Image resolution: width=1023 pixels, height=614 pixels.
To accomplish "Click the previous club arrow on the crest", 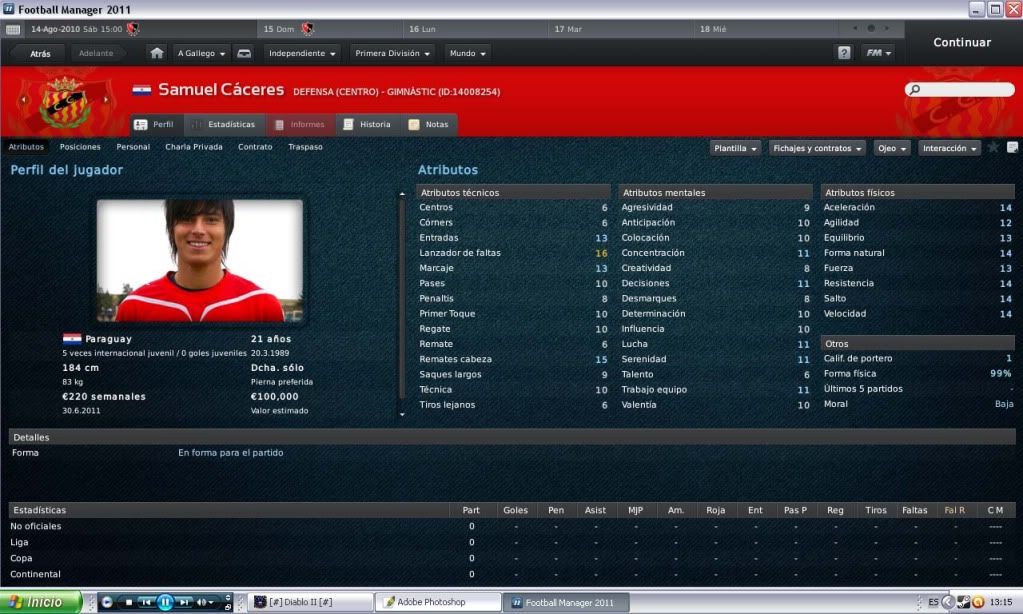I will [x=24, y=100].
